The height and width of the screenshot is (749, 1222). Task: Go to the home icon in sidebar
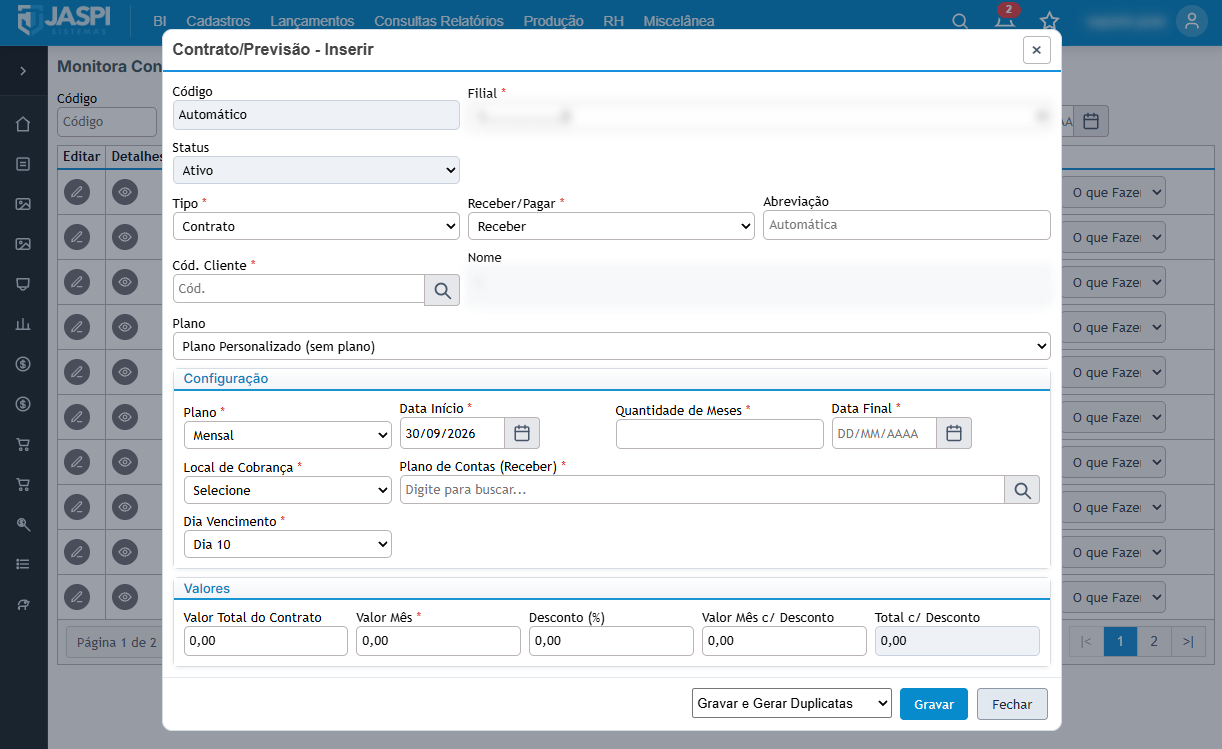coord(23,124)
